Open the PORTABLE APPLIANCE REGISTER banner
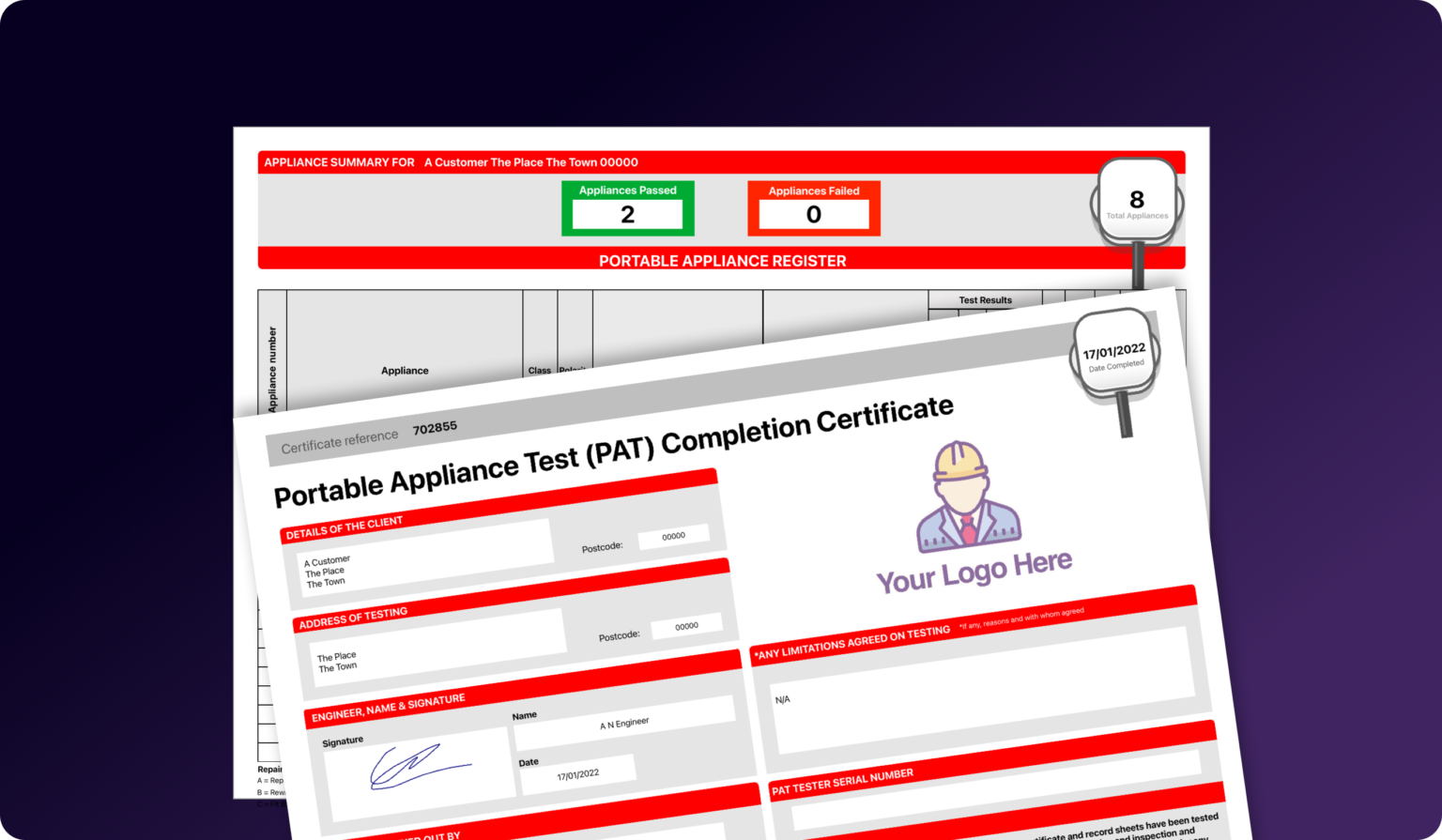1442x840 pixels. 721,260
